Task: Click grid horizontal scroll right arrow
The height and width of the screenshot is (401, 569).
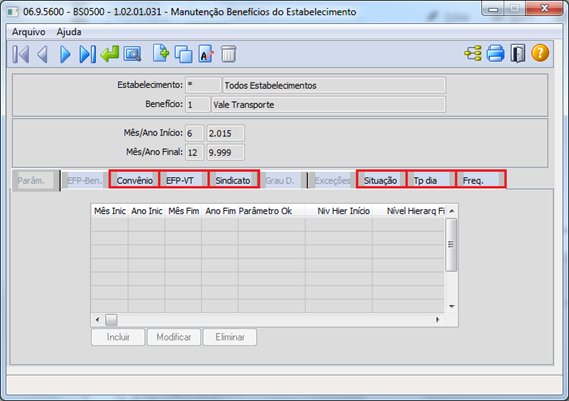Action: pos(437,320)
